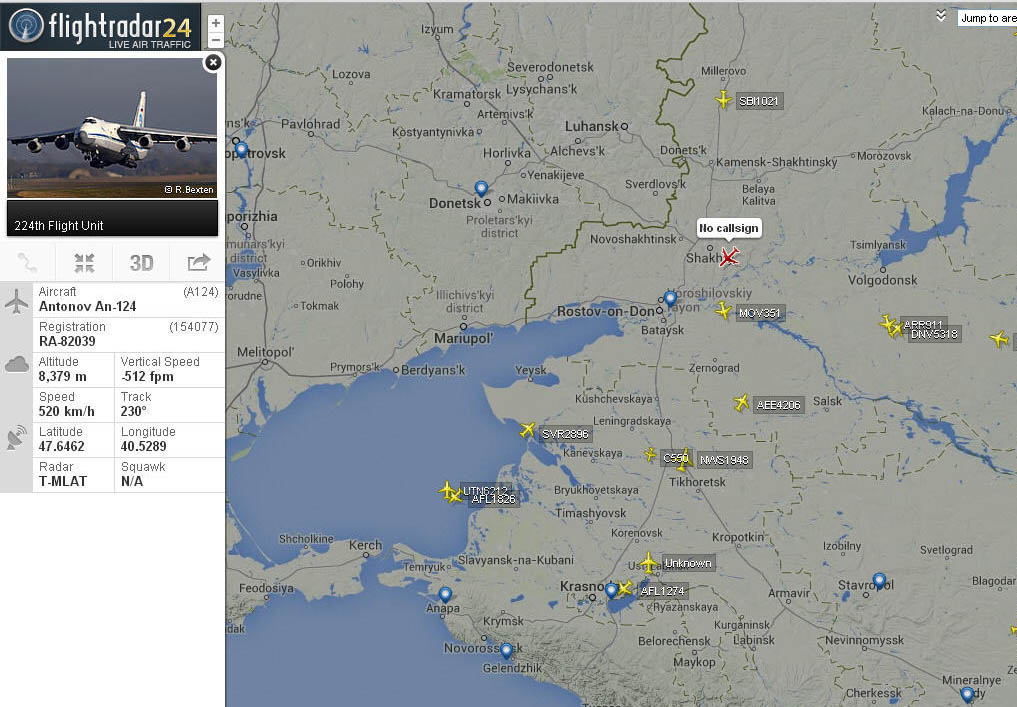1017x707 pixels.
Task: Open the flight route icon in panel
Action: click(27, 263)
